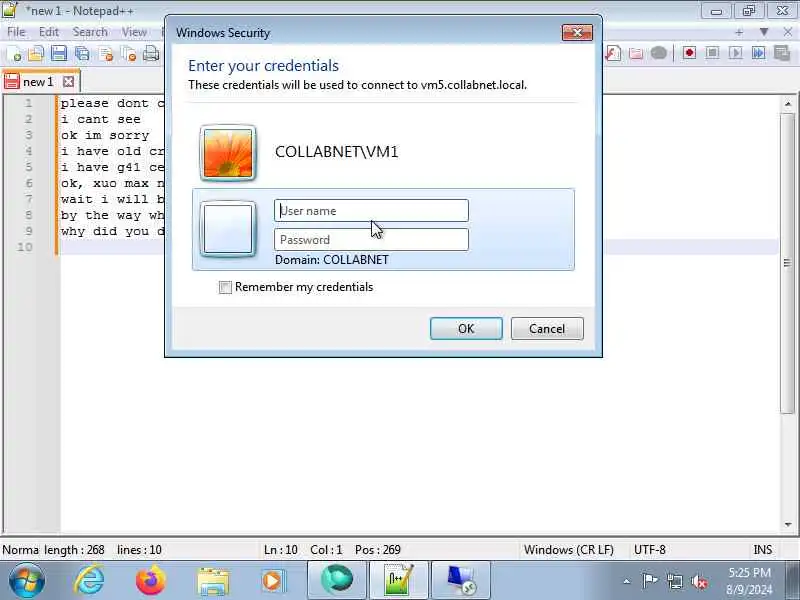
Task: Click the INS mode status entry
Action: pos(763,550)
